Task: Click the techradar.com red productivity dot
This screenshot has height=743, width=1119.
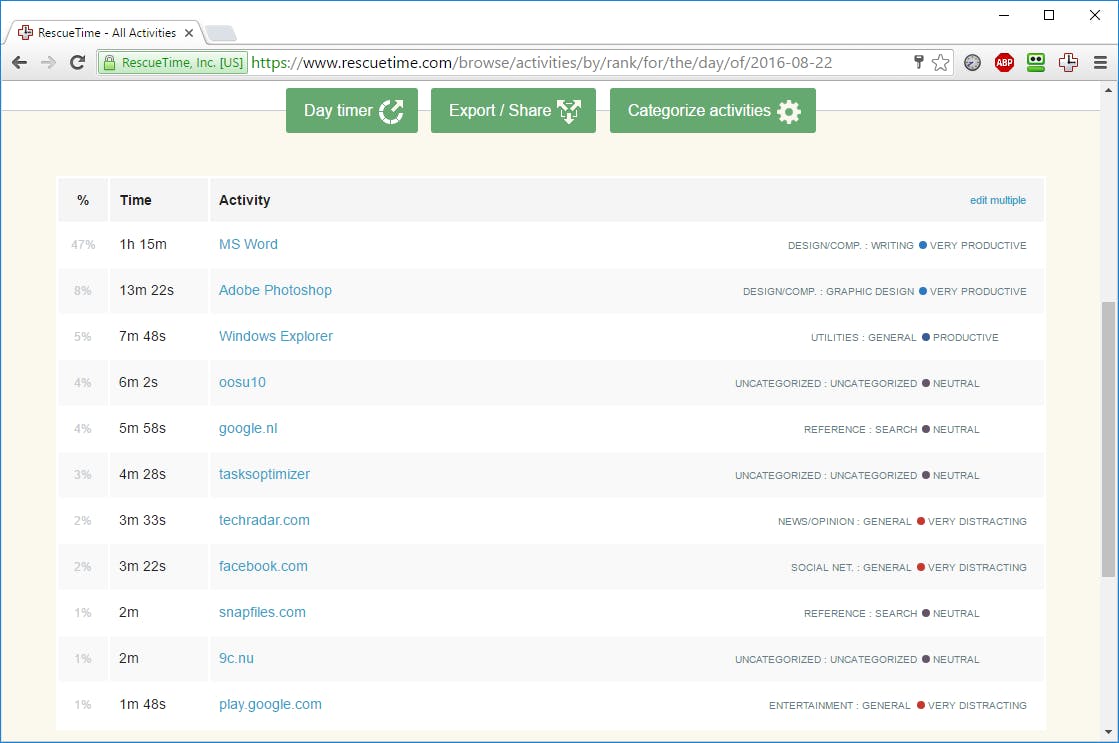Action: pos(921,521)
